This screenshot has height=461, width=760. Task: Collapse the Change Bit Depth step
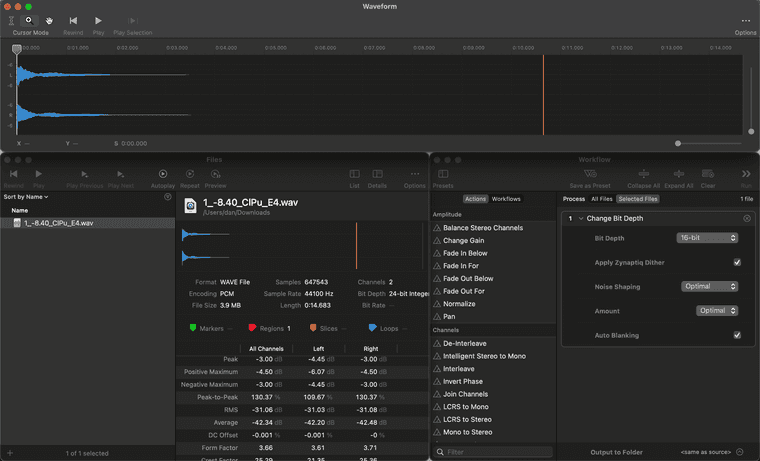point(581,219)
